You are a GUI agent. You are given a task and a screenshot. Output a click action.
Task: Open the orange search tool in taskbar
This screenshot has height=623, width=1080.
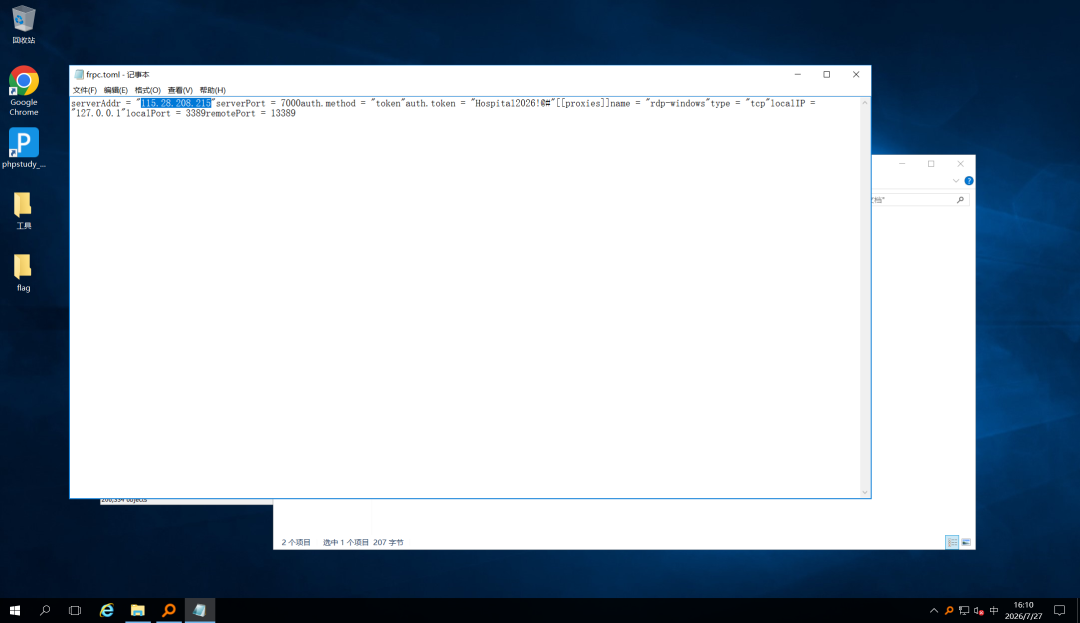click(x=169, y=611)
